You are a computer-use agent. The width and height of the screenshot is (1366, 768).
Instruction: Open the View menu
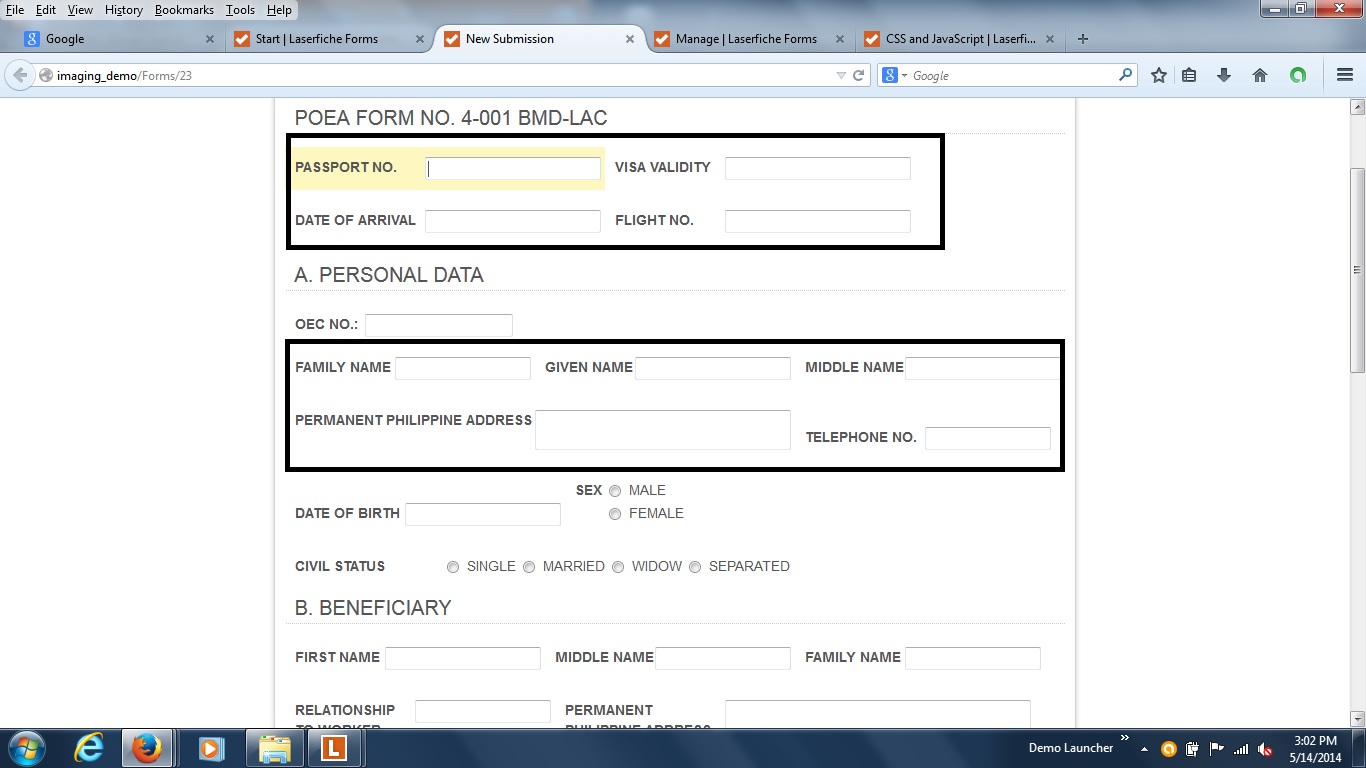(80, 10)
